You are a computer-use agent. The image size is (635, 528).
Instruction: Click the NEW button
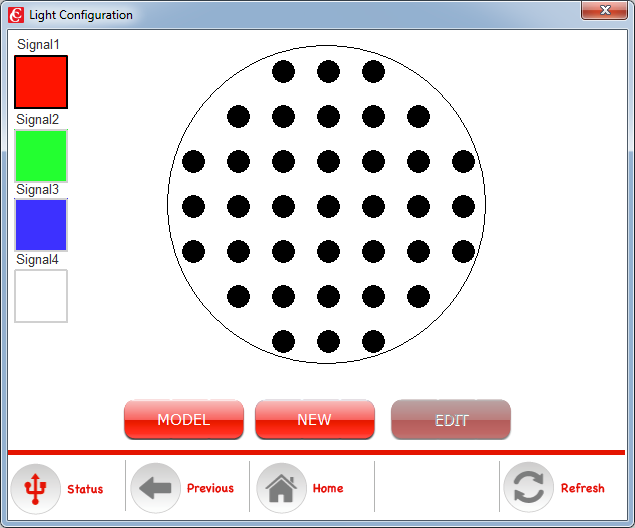[315, 419]
